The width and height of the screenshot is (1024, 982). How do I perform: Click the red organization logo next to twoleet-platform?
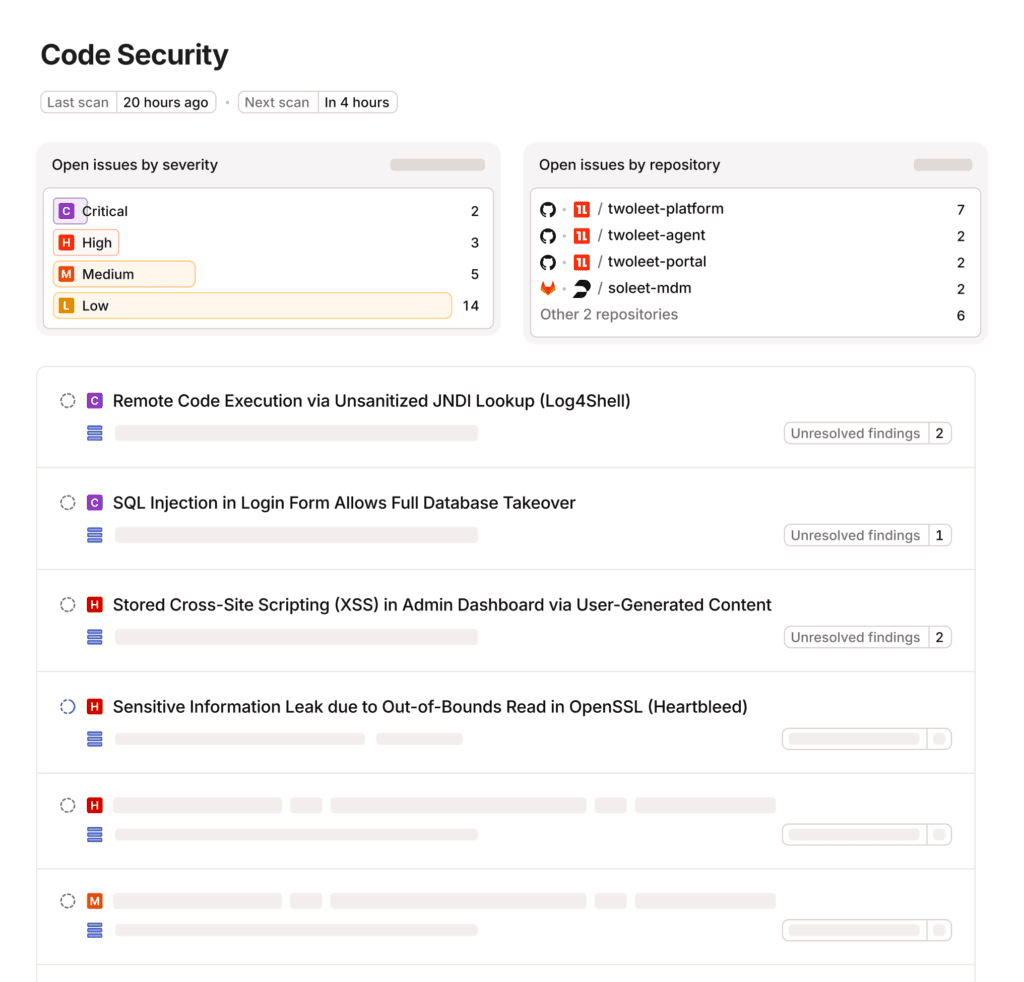tap(581, 210)
